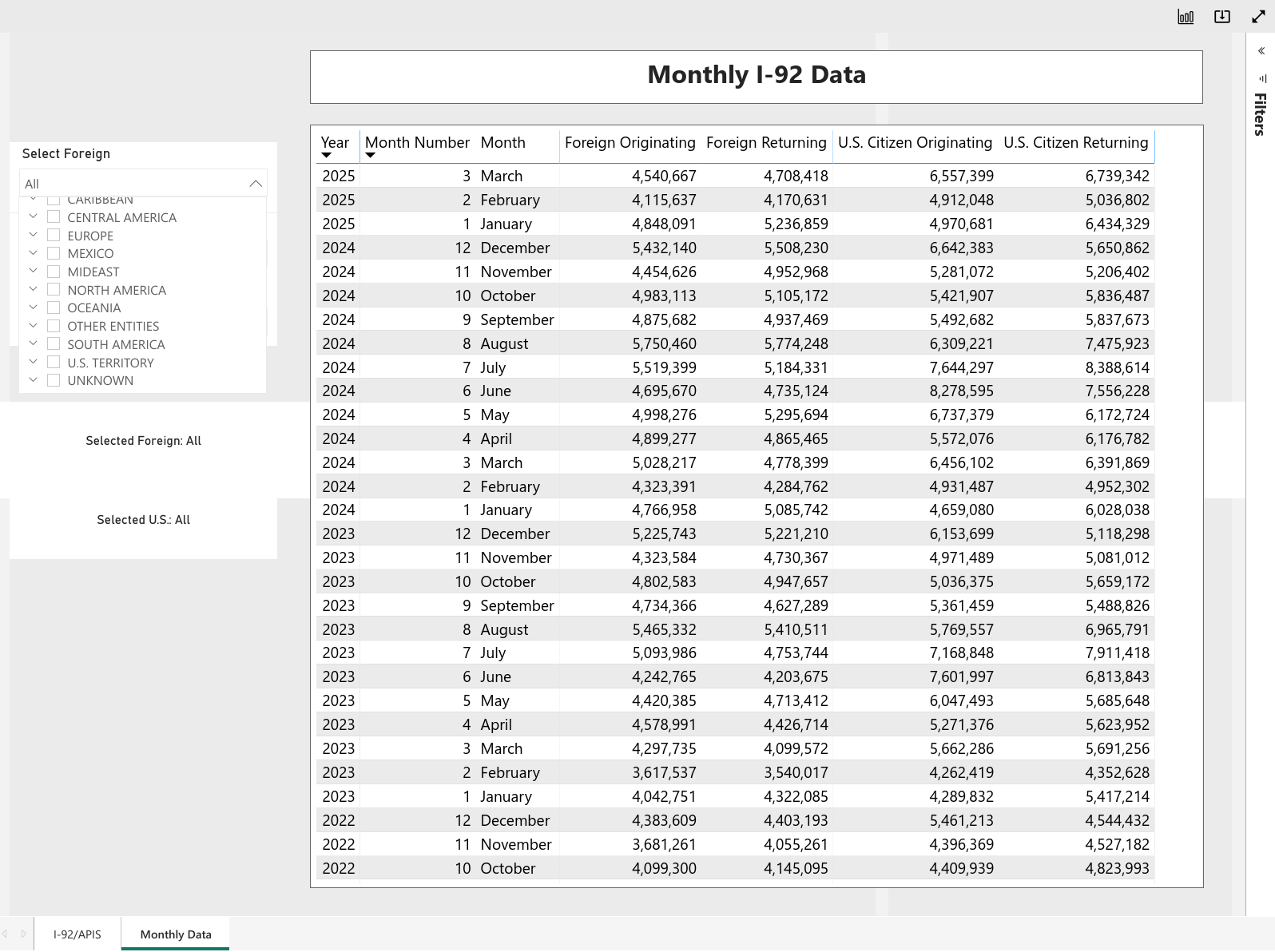Screen dimensions: 1275x952
Task: Click the Selected Foreign: All card
Action: pyautogui.click(x=144, y=441)
